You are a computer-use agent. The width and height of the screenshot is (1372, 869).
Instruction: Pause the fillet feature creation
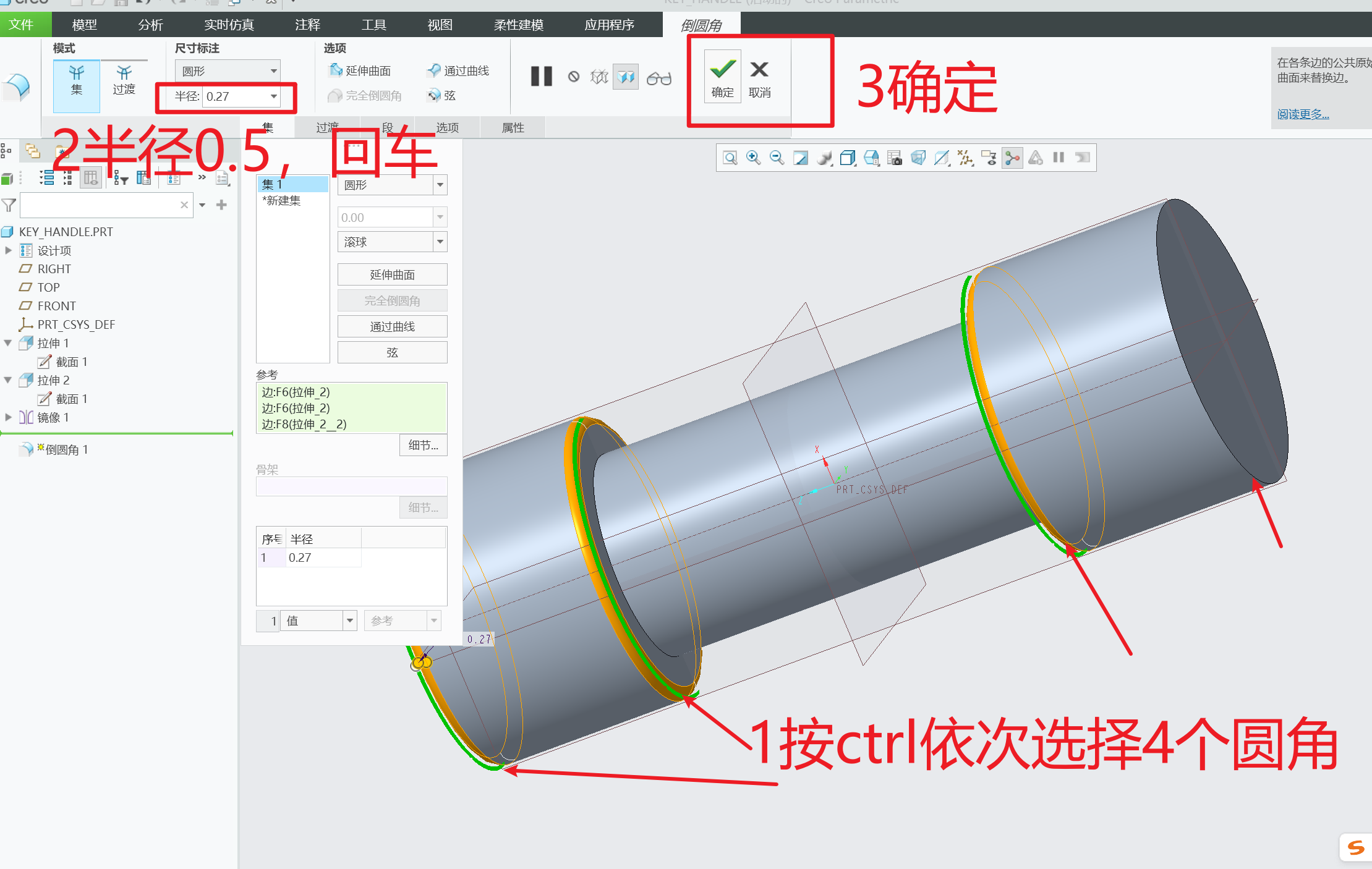tap(541, 77)
